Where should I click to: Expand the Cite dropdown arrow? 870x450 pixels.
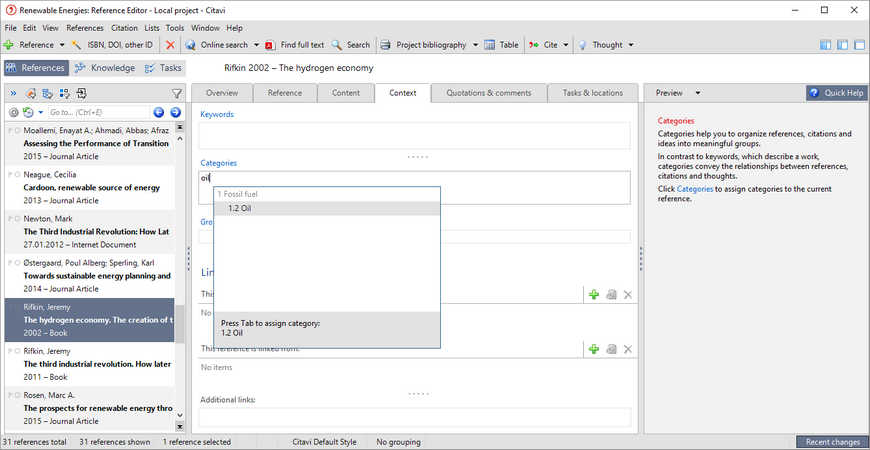click(x=565, y=45)
